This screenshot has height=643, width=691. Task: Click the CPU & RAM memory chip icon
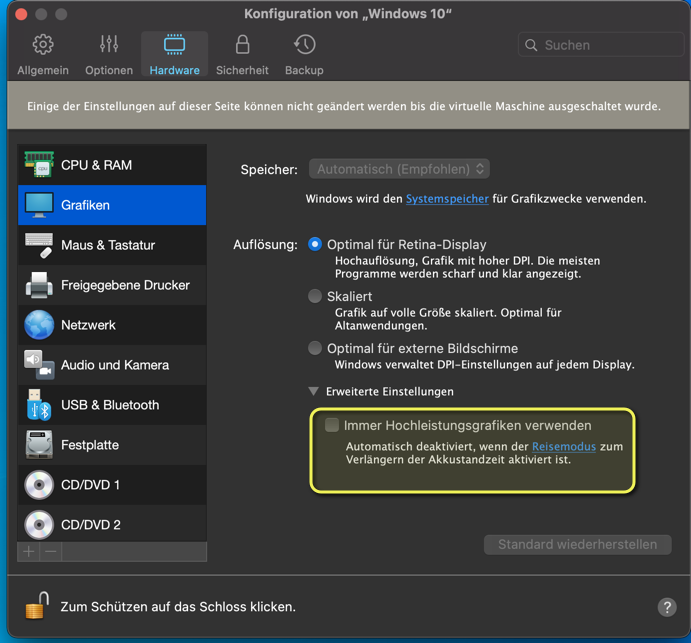pyautogui.click(x=39, y=164)
